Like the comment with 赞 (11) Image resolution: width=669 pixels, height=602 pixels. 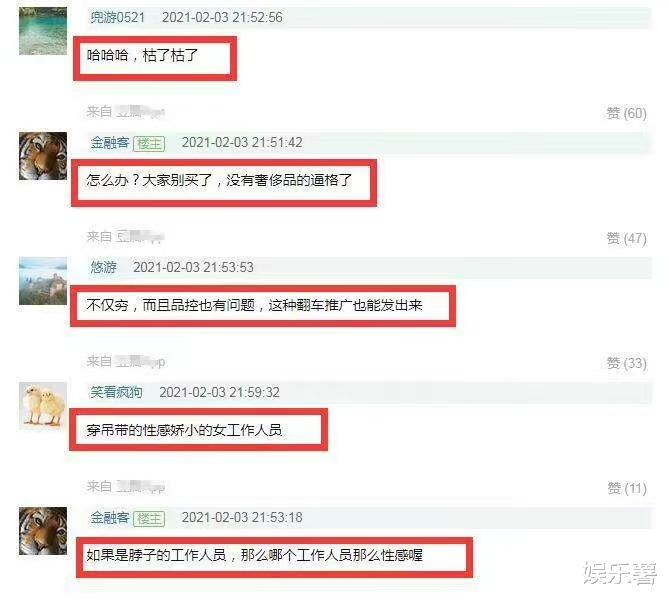(626, 488)
